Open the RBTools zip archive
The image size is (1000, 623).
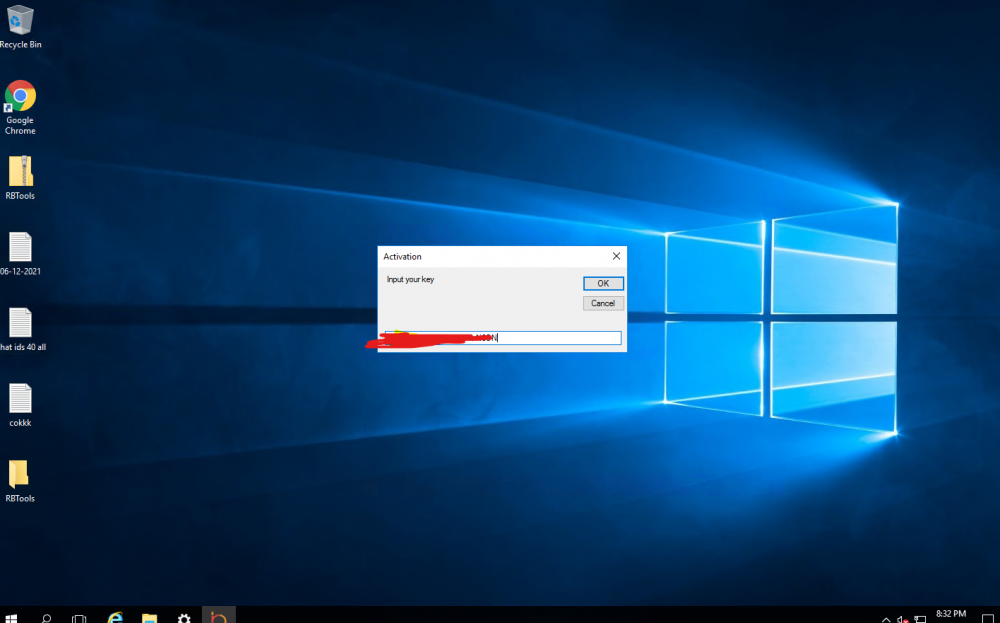click(20, 172)
